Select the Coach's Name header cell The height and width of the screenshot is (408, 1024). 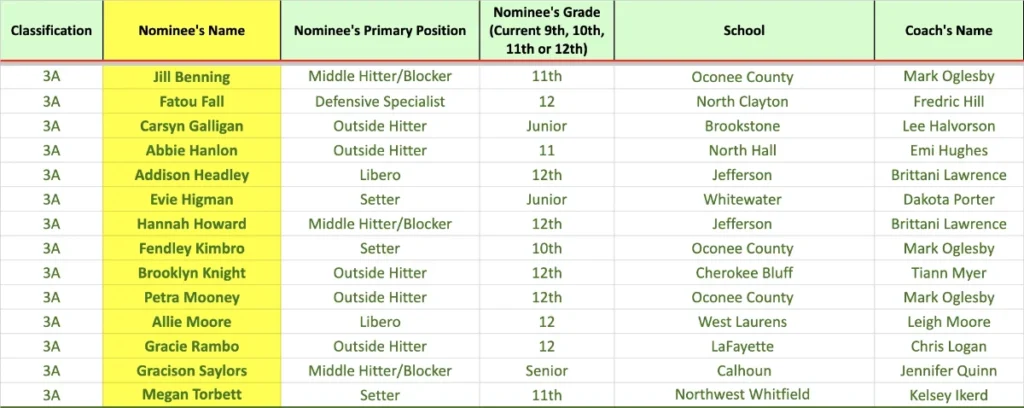click(948, 31)
